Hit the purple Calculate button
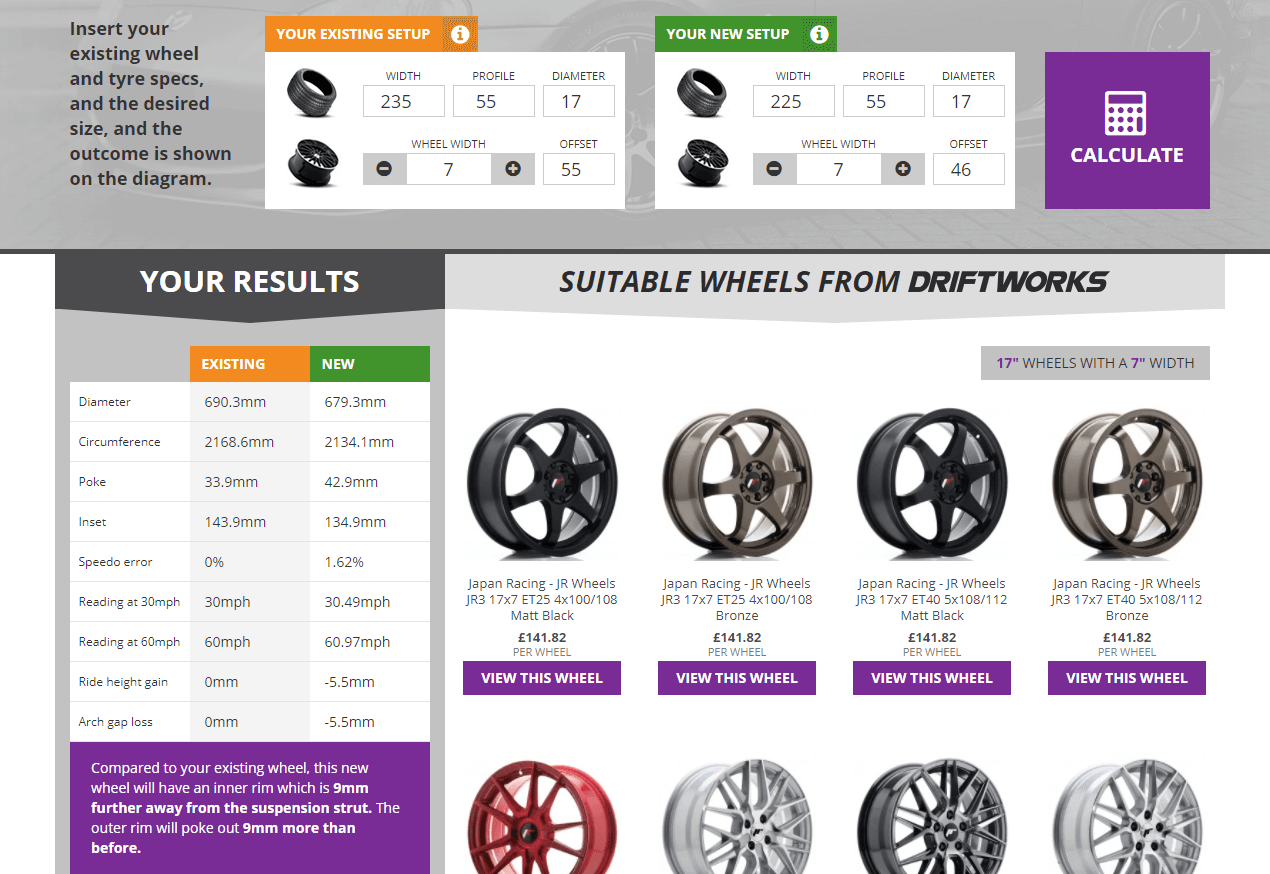 [x=1127, y=130]
